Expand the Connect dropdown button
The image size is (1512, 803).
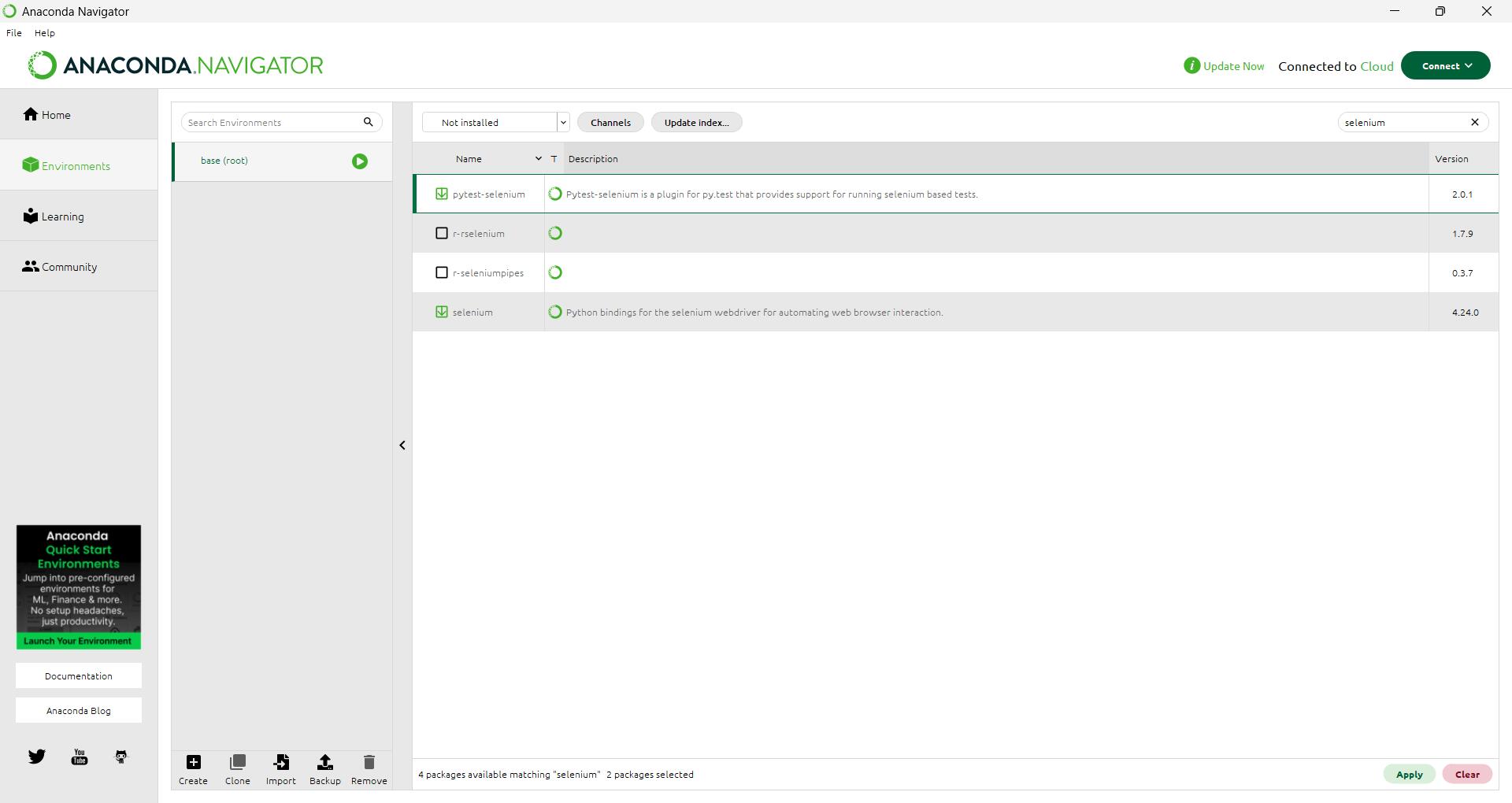[1445, 65]
